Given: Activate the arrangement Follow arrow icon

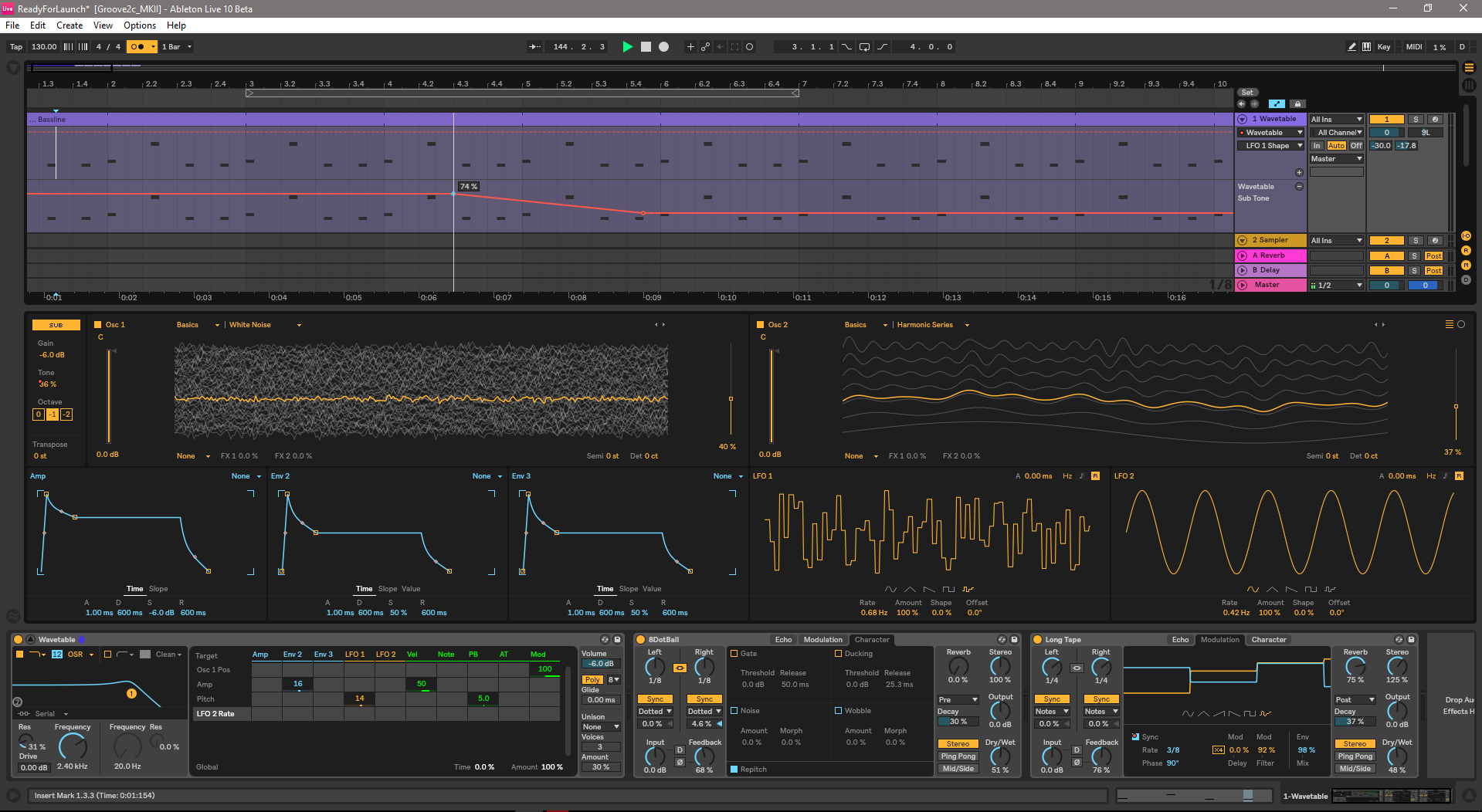Looking at the screenshot, I should (x=534, y=46).
